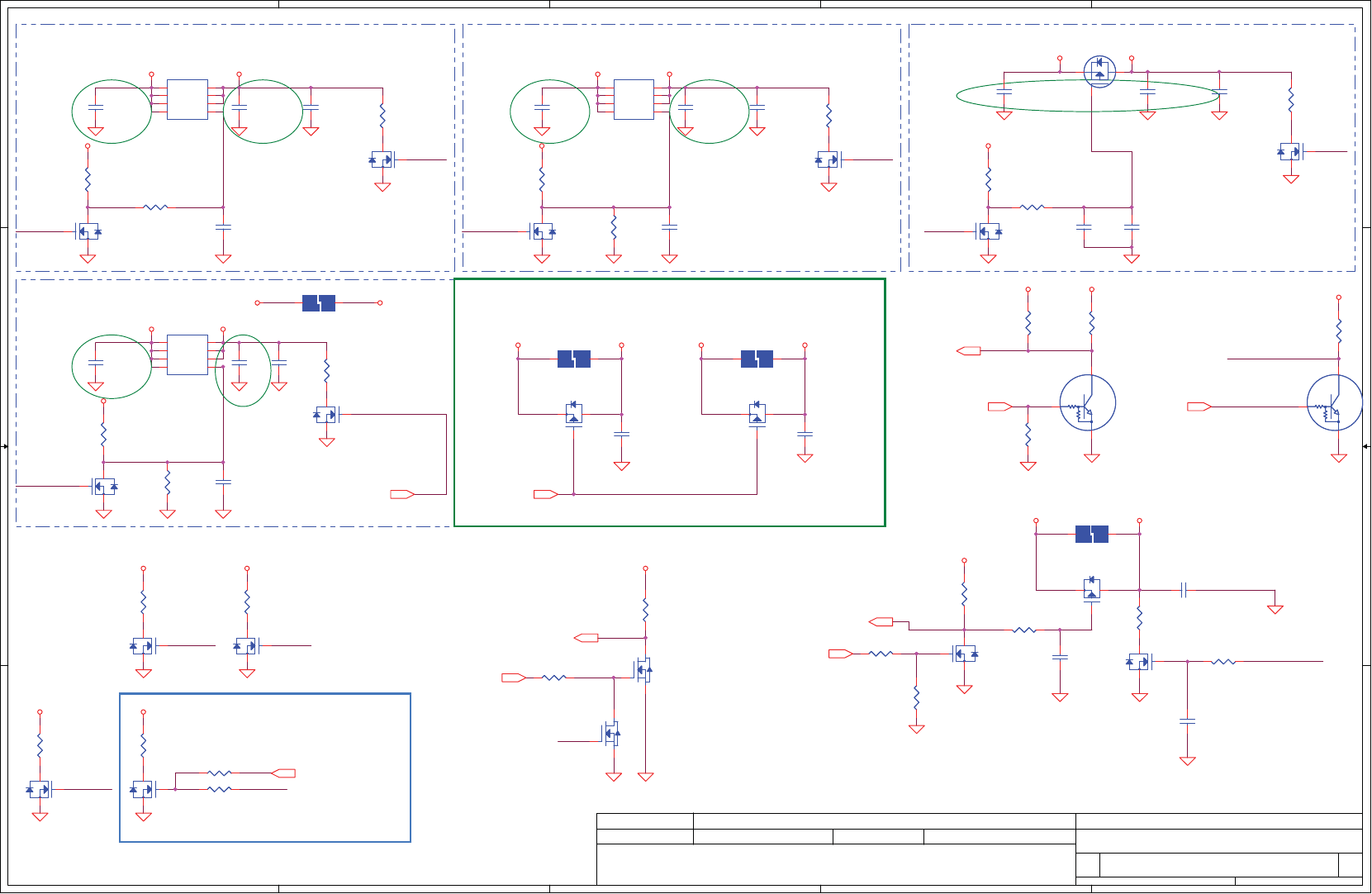This screenshot has height=894, width=1372.
Task: Select the IC rectangle in the top-left dashed block
Action: 188,99
